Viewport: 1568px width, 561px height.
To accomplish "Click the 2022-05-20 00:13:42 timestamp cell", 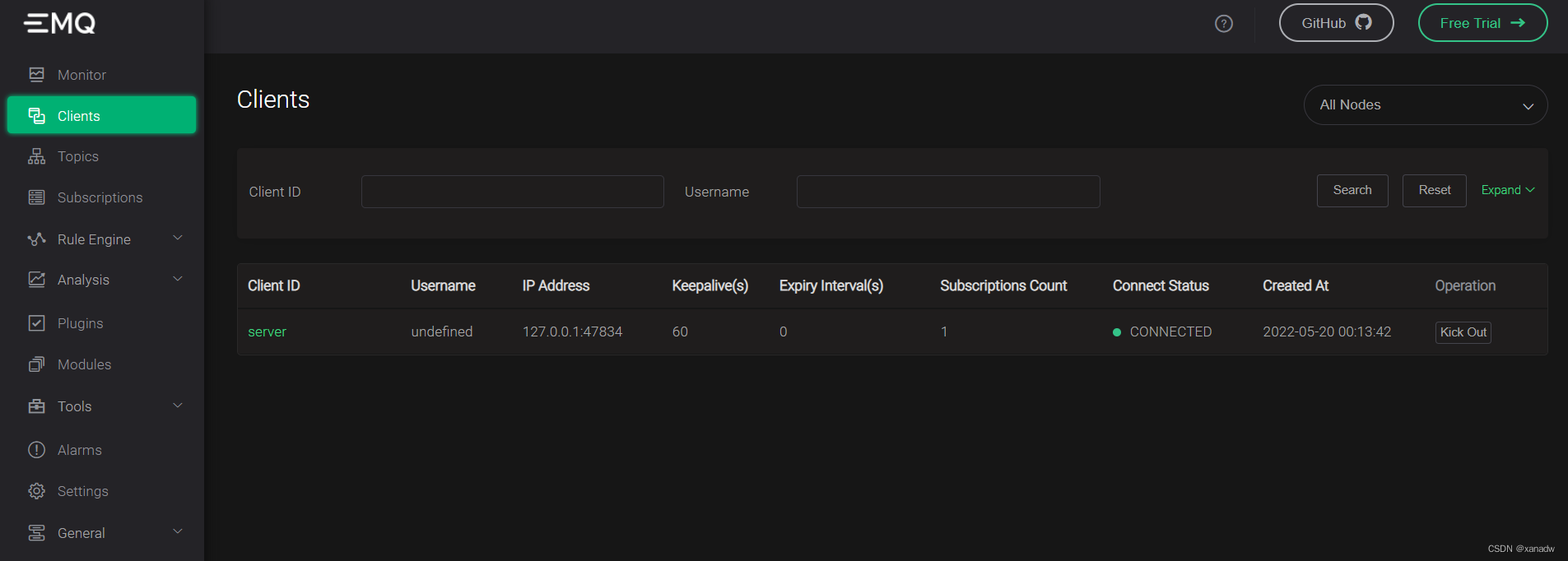I will tap(1327, 331).
